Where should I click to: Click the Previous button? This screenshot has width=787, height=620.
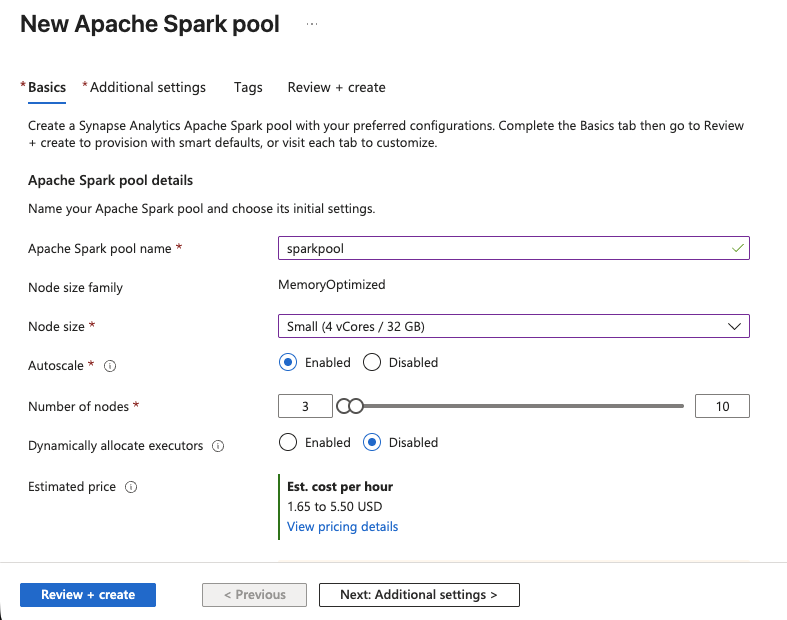(254, 595)
